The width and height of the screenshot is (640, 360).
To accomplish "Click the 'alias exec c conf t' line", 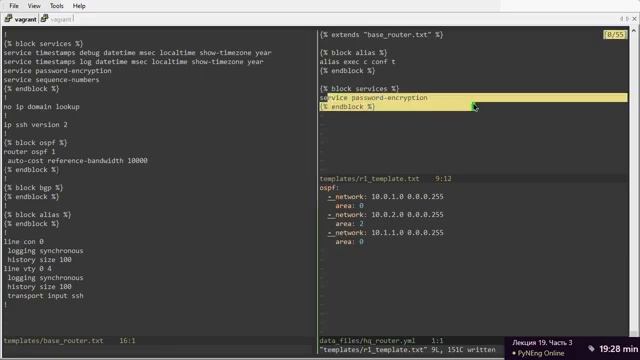I will tap(358, 62).
